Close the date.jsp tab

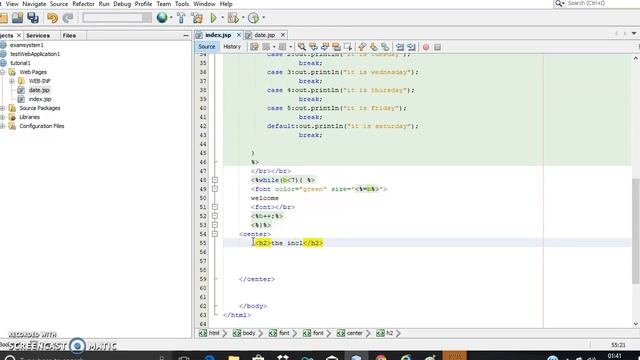click(x=283, y=35)
